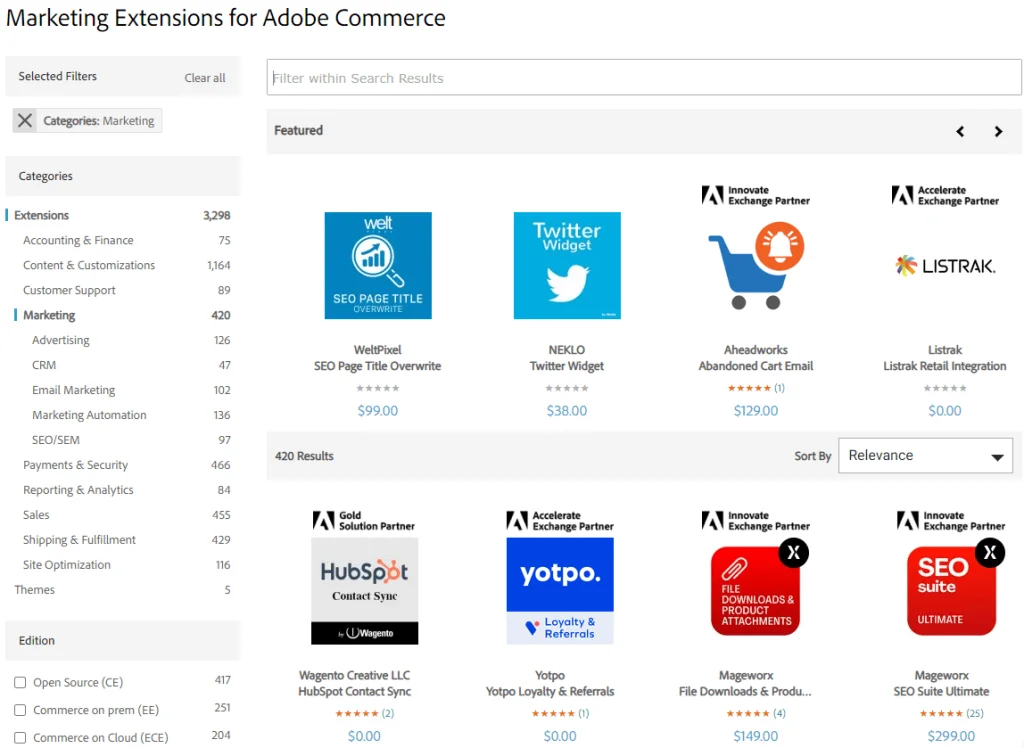Click the Yotpo Loyalty & Referrals icon
1024x748 pixels.
[x=560, y=590]
